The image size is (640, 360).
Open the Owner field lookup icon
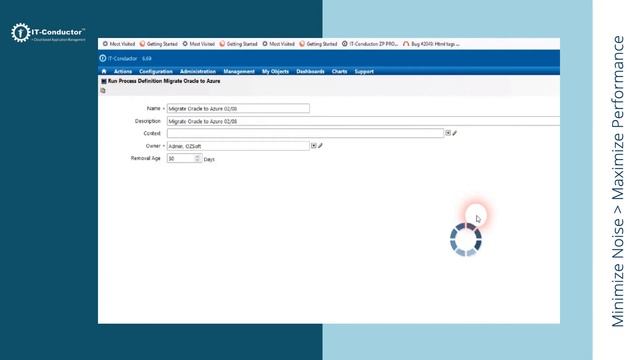[x=313, y=146]
